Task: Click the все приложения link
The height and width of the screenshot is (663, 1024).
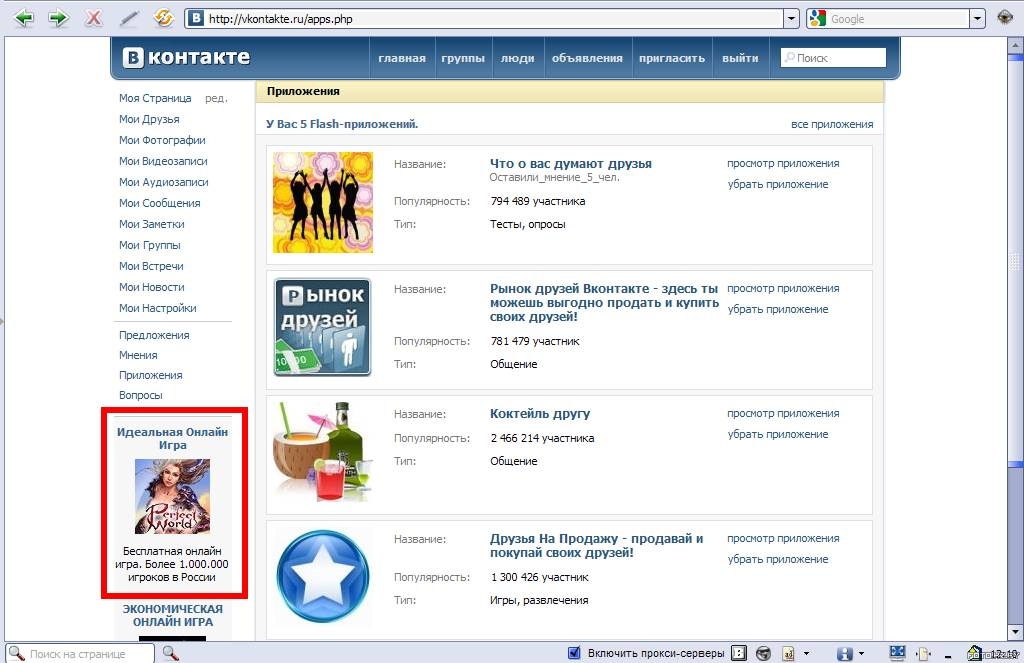Action: 832,124
